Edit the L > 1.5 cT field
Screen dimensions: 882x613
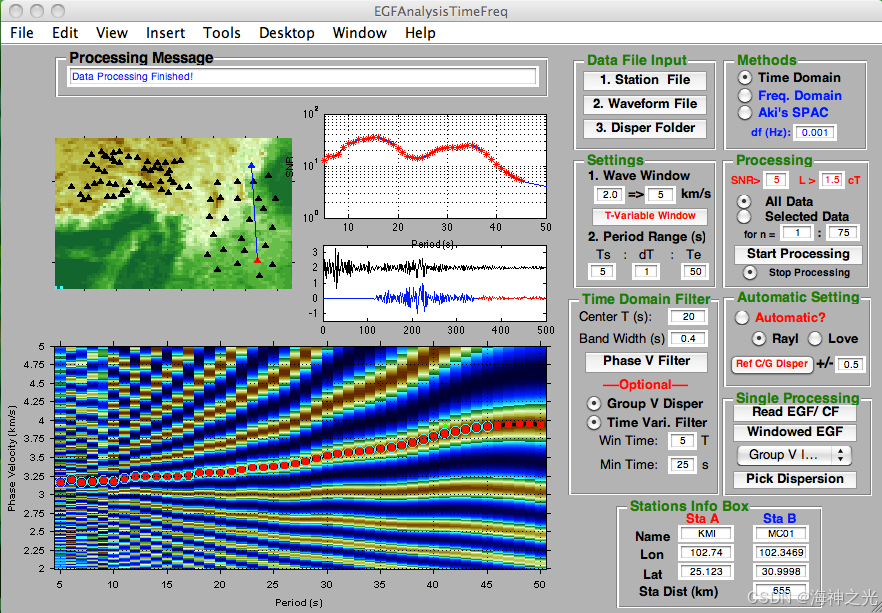[x=832, y=180]
